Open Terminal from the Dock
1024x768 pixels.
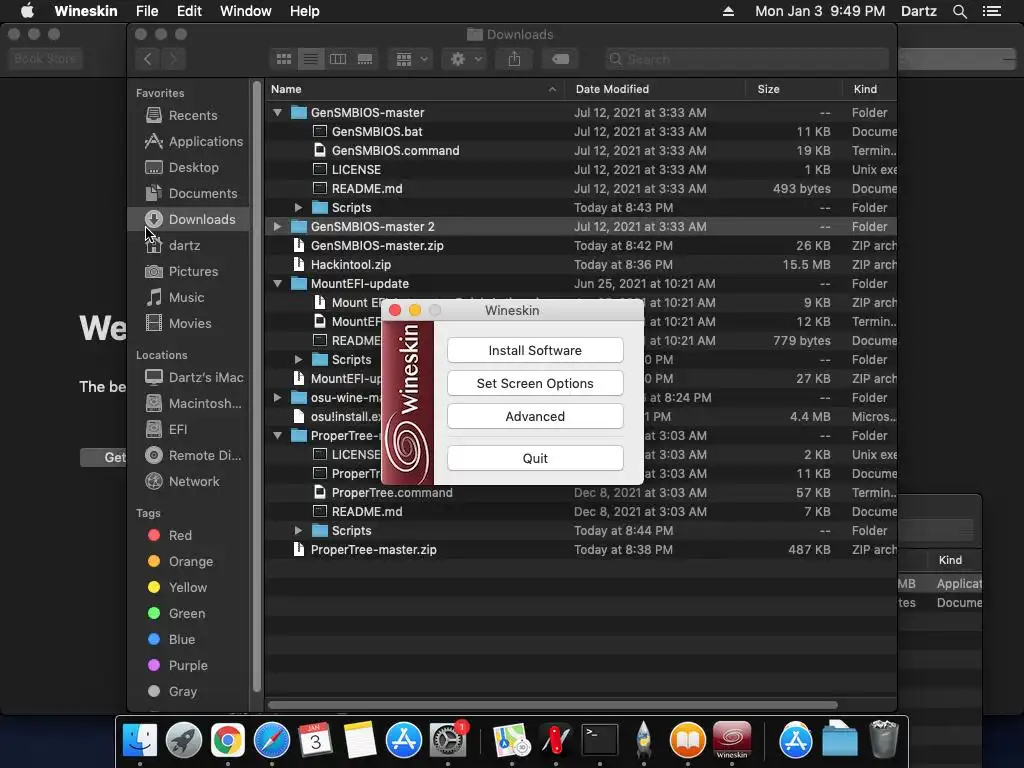(x=600, y=741)
